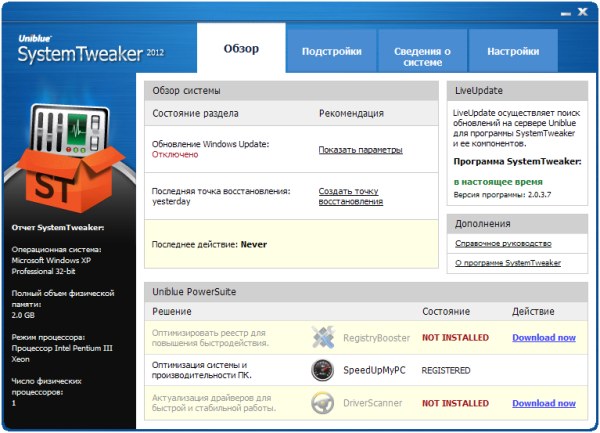600x433 pixels.
Task: Minimize the SystemTweaker window
Action: click(563, 11)
